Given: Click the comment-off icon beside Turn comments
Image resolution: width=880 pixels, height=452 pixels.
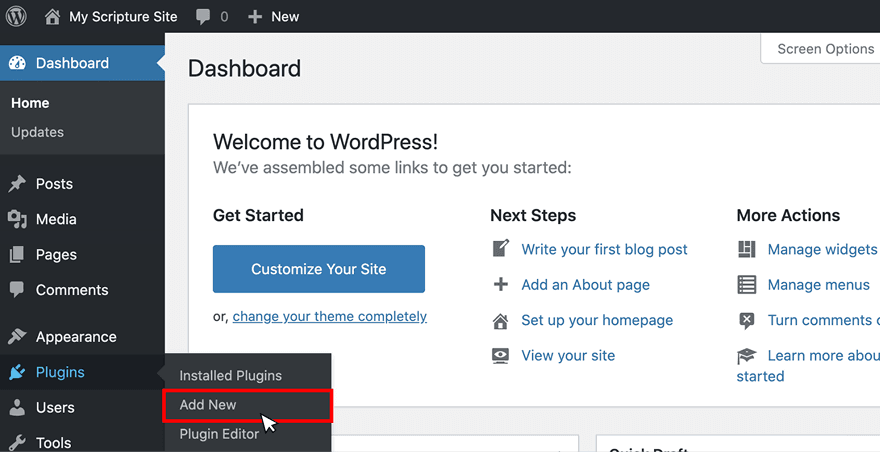Looking at the screenshot, I should [x=746, y=321].
